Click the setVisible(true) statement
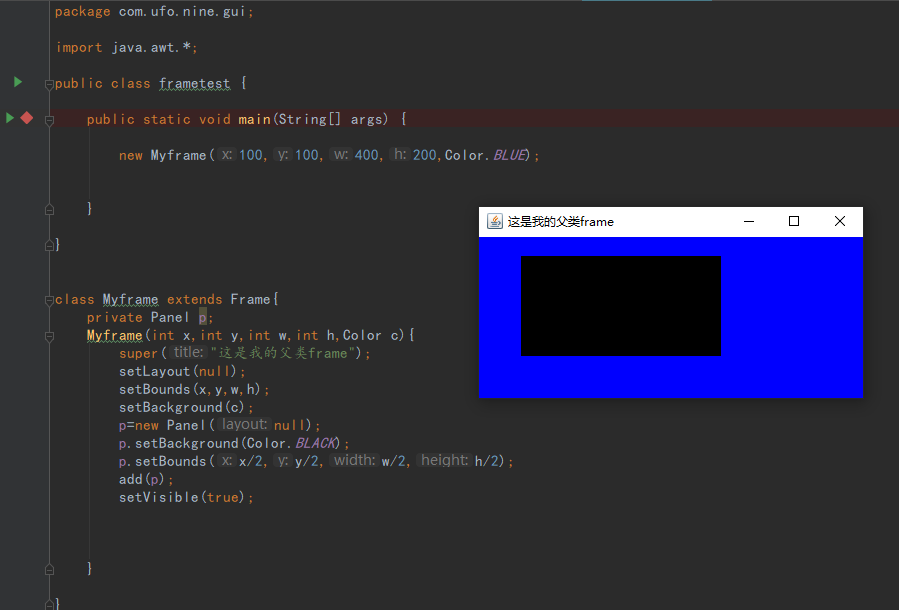This screenshot has height=610, width=899. coord(186,498)
